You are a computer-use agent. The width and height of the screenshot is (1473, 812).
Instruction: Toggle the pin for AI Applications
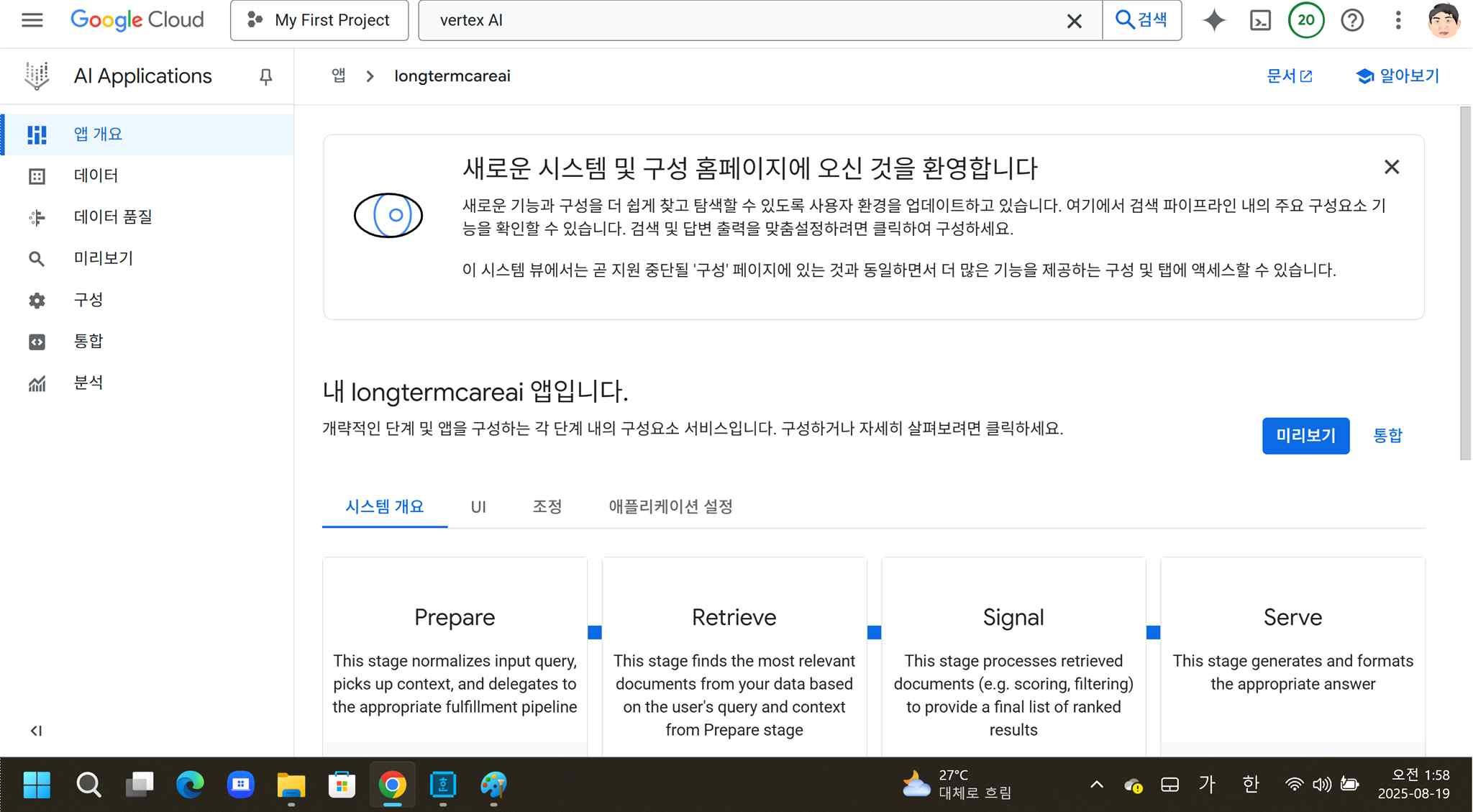265,76
